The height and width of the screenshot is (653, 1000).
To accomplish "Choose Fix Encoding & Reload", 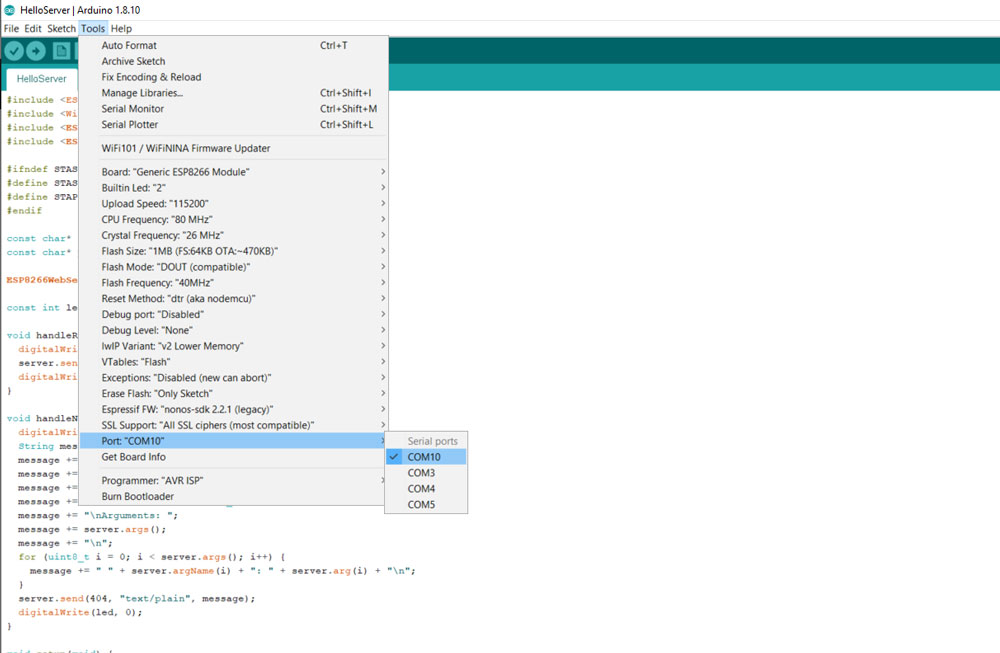I will pos(233,77).
